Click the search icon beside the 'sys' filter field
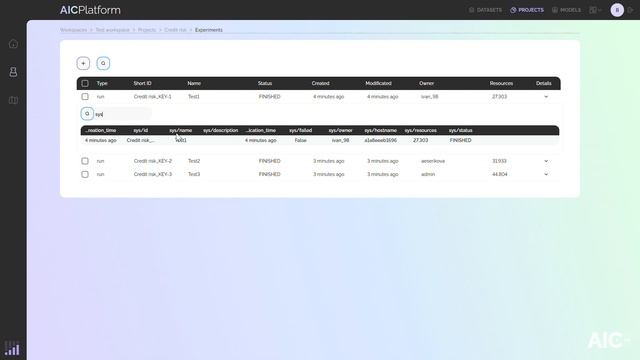 pyautogui.click(x=87, y=114)
